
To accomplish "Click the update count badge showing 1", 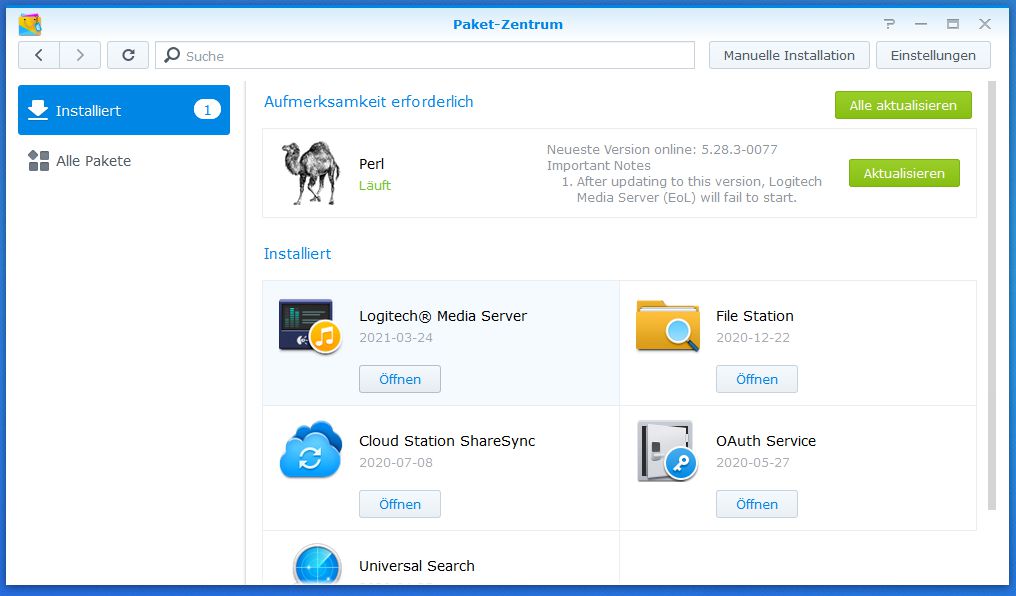I will click(207, 110).
